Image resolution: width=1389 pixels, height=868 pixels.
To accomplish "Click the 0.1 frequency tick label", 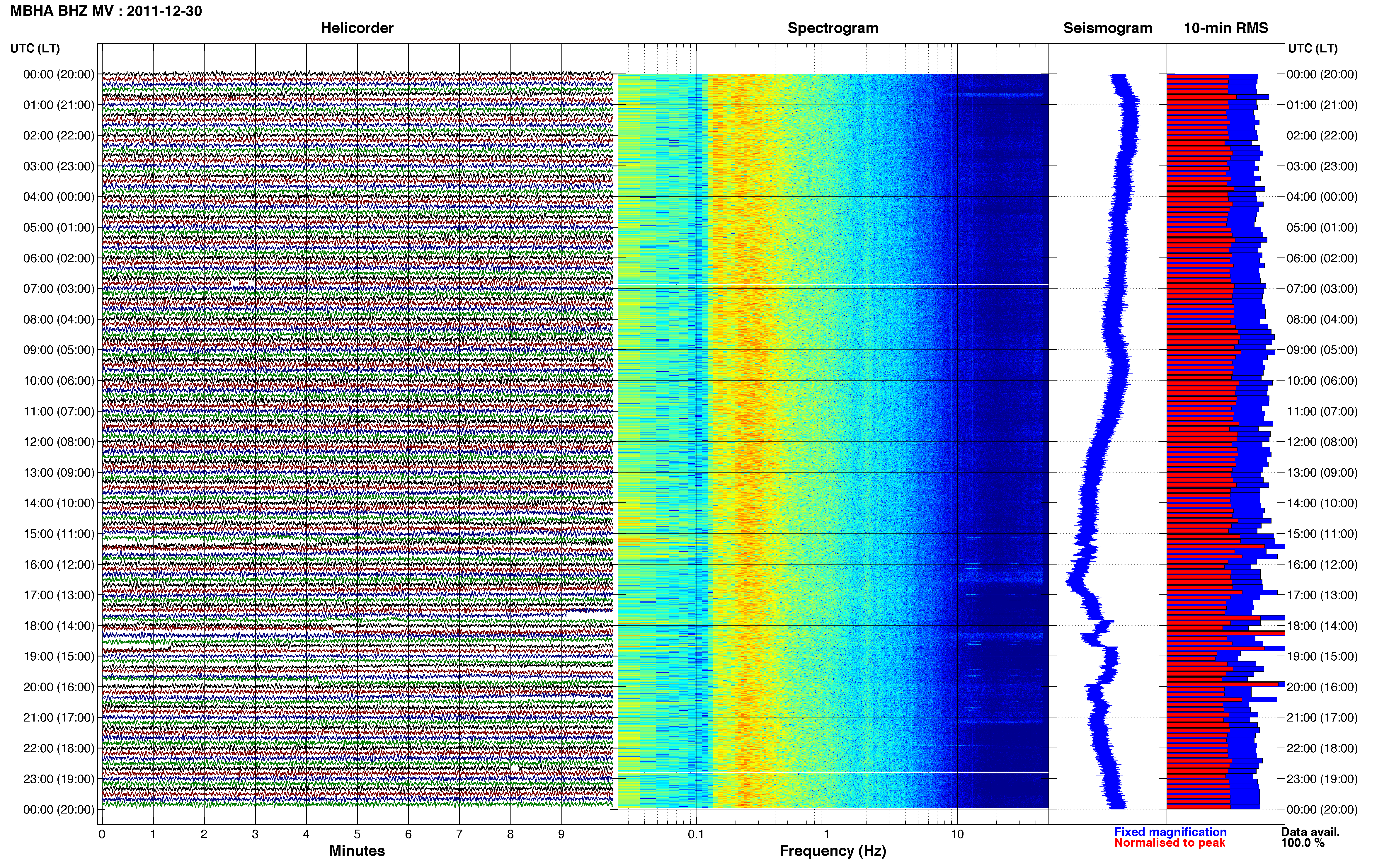I will pyautogui.click(x=696, y=835).
